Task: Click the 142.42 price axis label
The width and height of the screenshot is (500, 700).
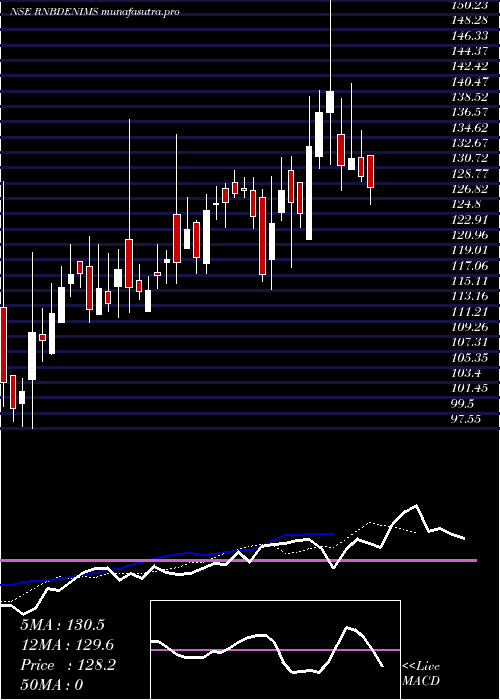Action: click(x=471, y=66)
